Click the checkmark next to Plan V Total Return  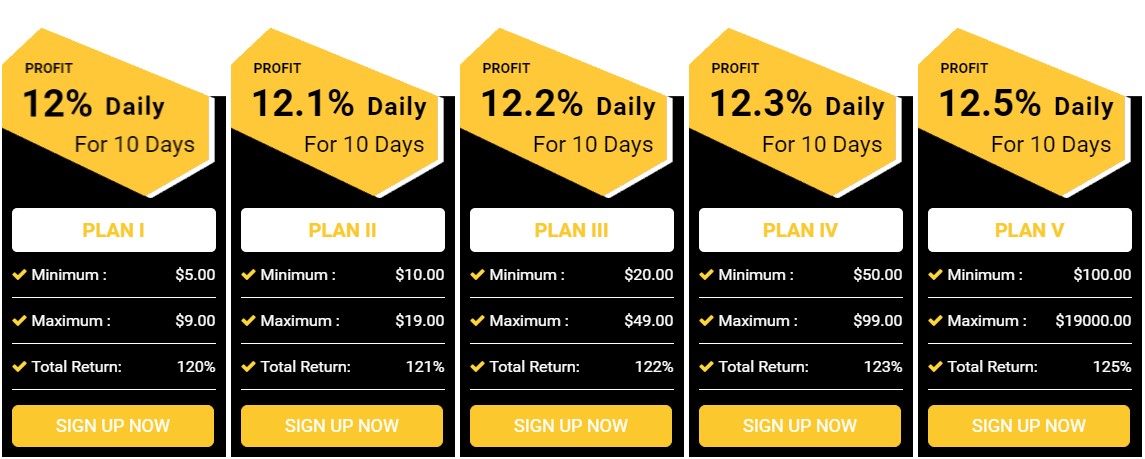click(936, 367)
